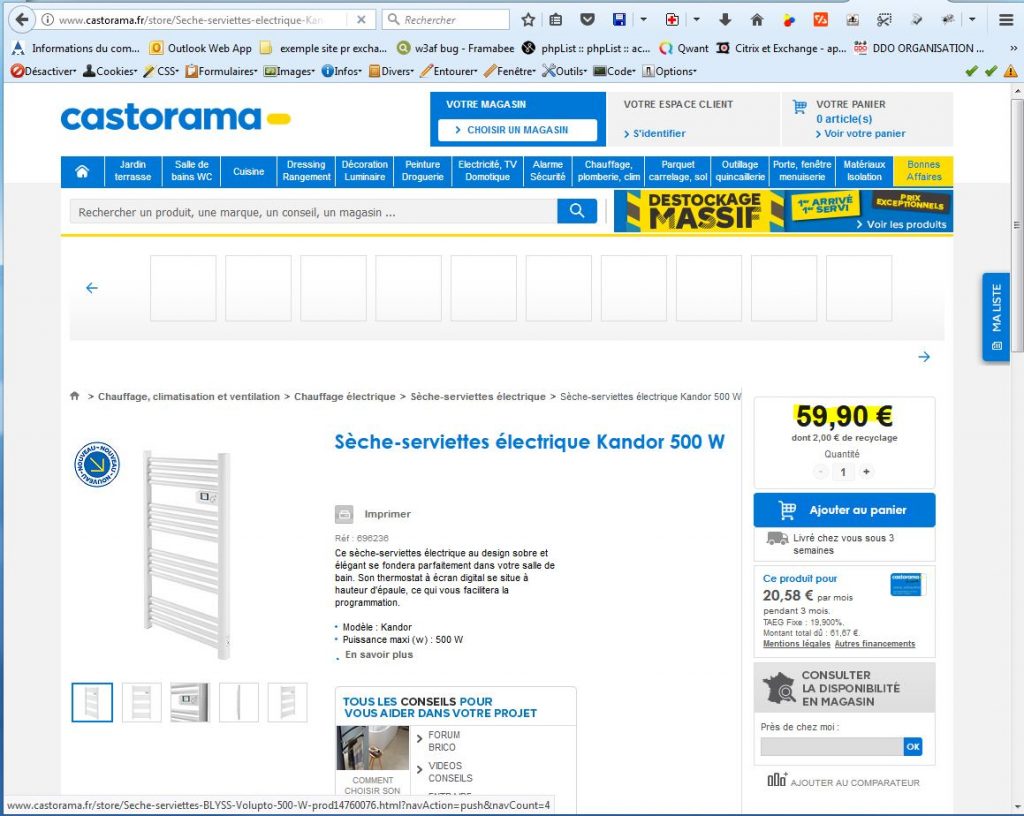Open the Firefox hamburger menu
Viewport: 1024px width, 816px height.
tap(1006, 20)
